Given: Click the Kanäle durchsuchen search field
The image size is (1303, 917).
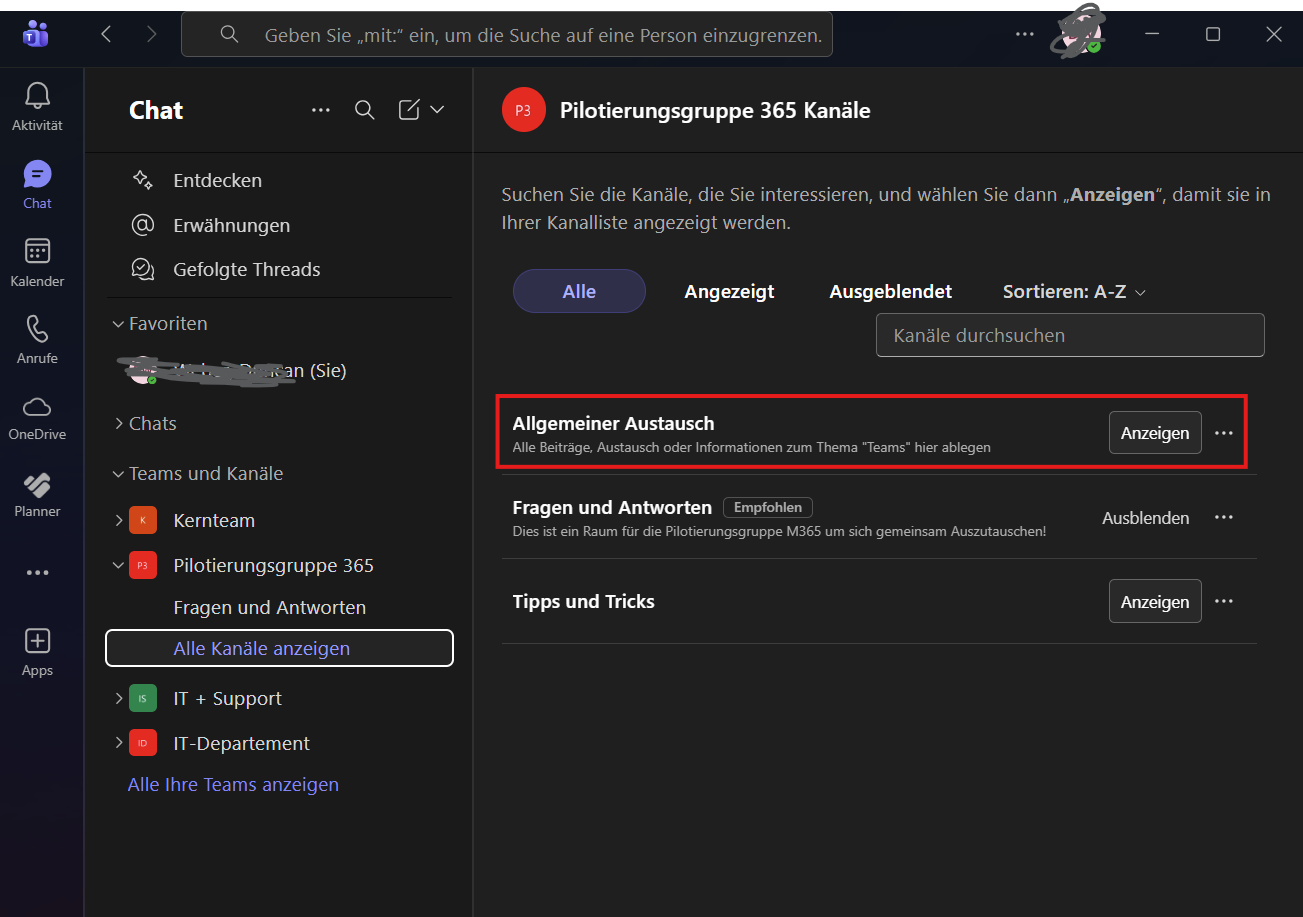Looking at the screenshot, I should click(1069, 336).
